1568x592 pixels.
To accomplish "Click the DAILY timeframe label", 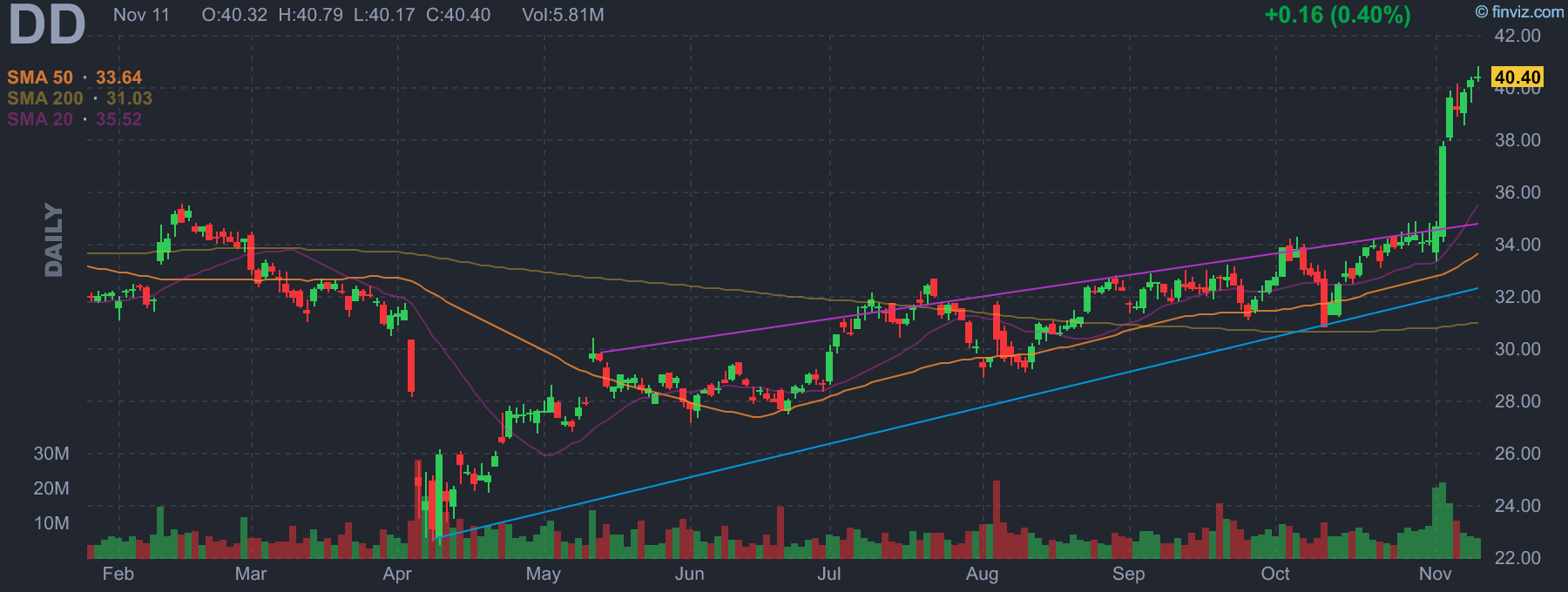I will (54, 240).
